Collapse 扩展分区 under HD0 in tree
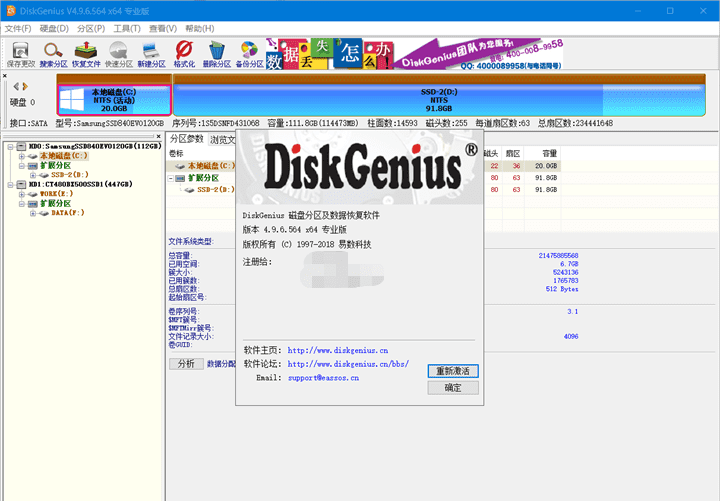The width and height of the screenshot is (720, 501). point(22,166)
